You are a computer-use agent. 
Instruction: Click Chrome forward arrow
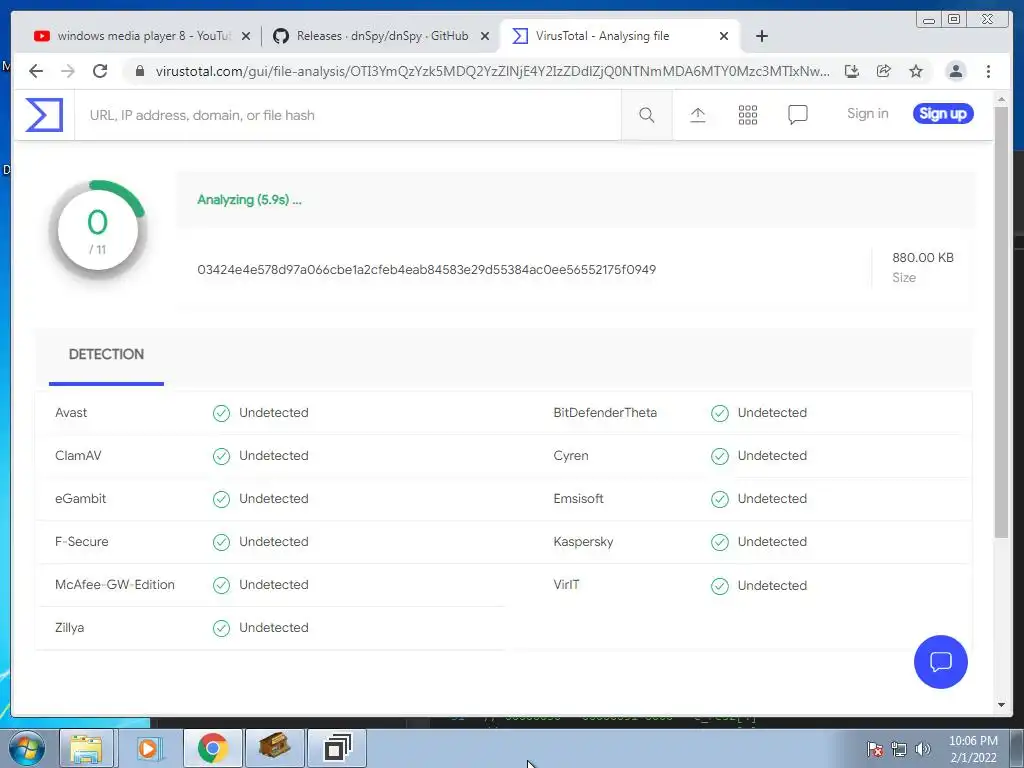pyautogui.click(x=68, y=71)
